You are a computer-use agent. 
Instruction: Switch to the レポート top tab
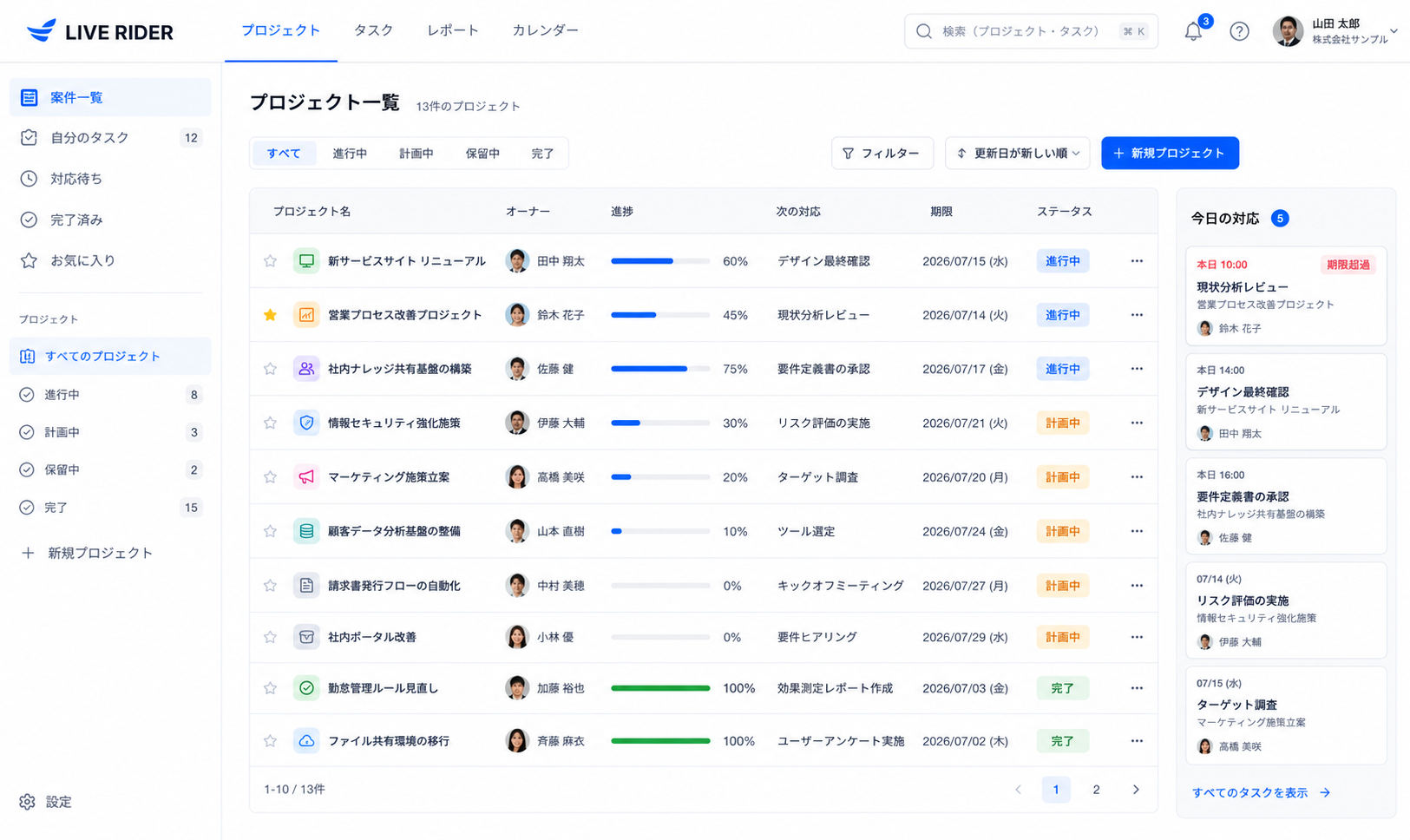pyautogui.click(x=453, y=30)
